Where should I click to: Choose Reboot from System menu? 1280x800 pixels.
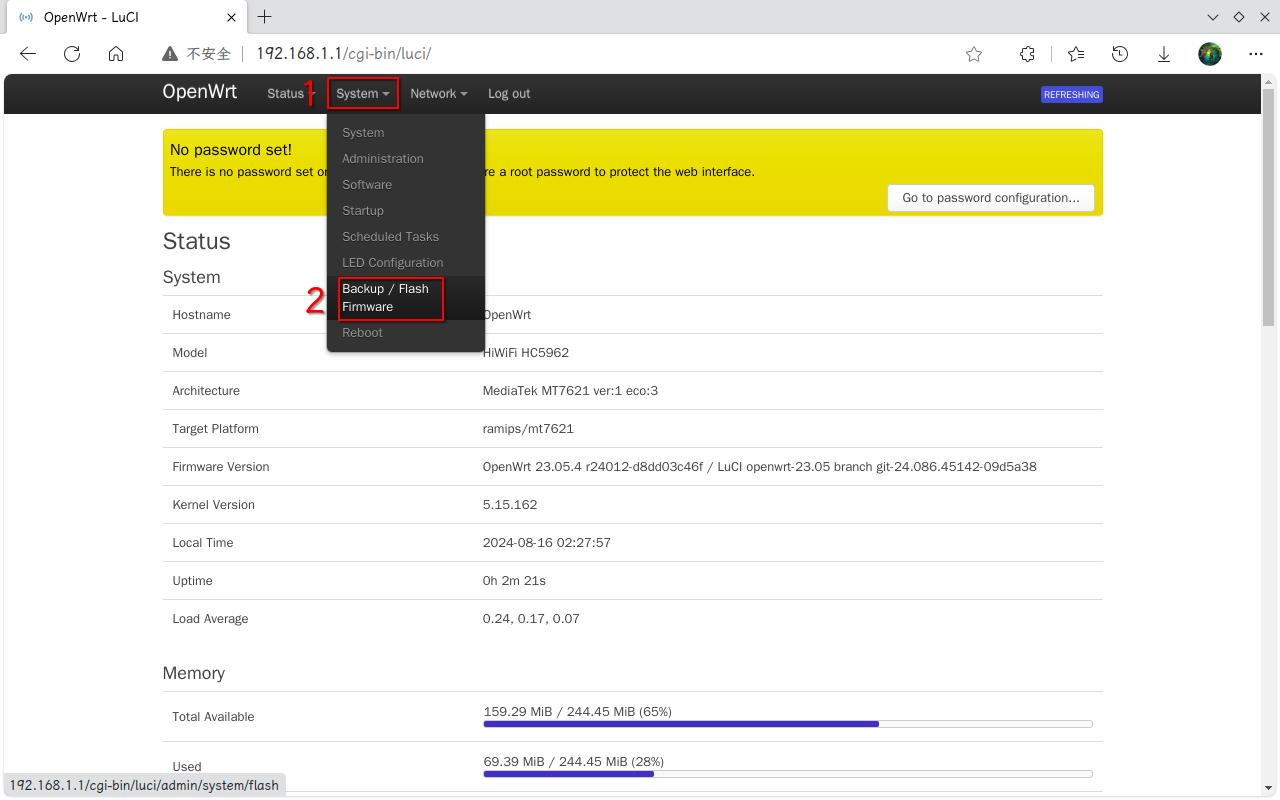[362, 333]
